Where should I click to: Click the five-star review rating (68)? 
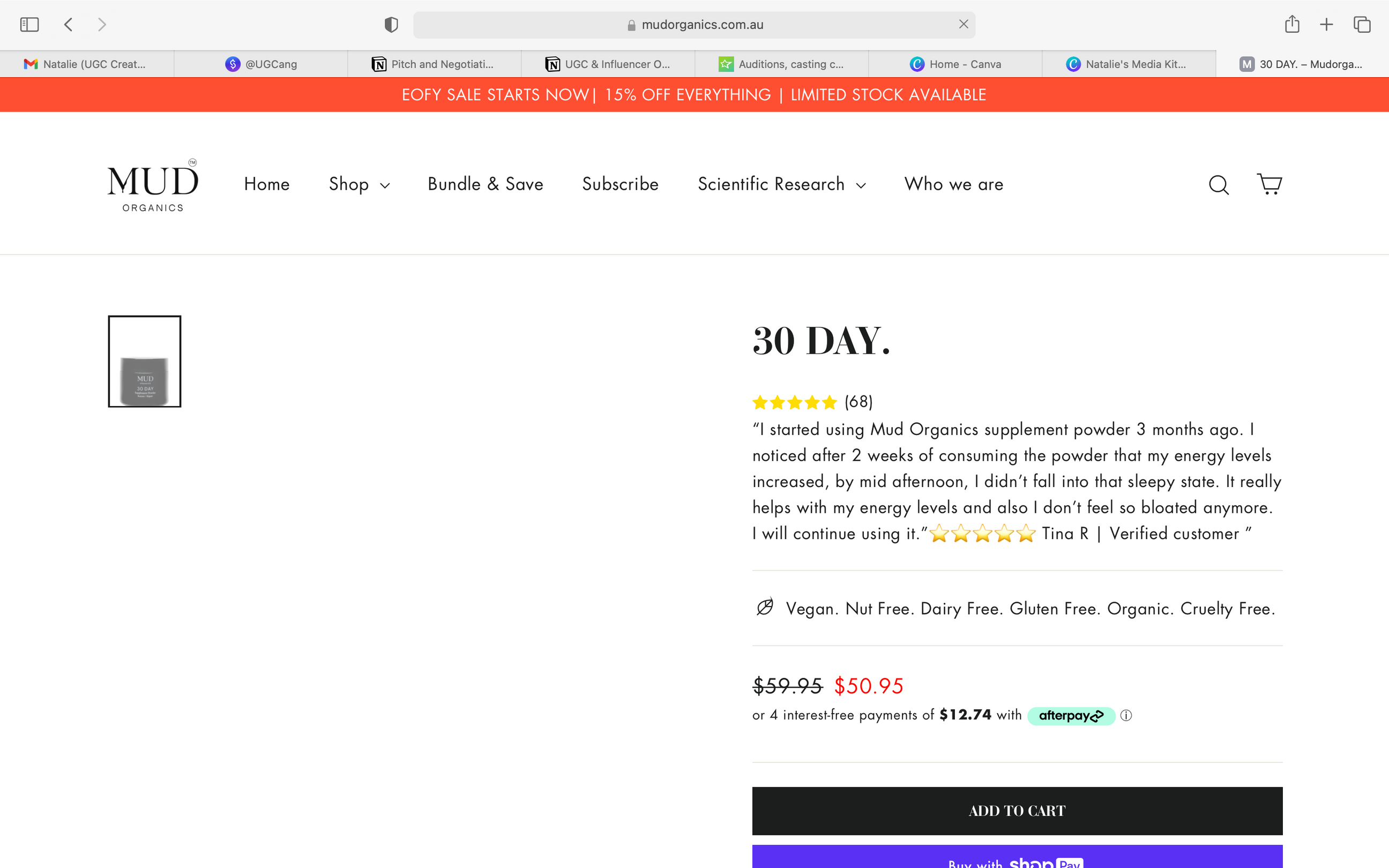pyautogui.click(x=812, y=402)
